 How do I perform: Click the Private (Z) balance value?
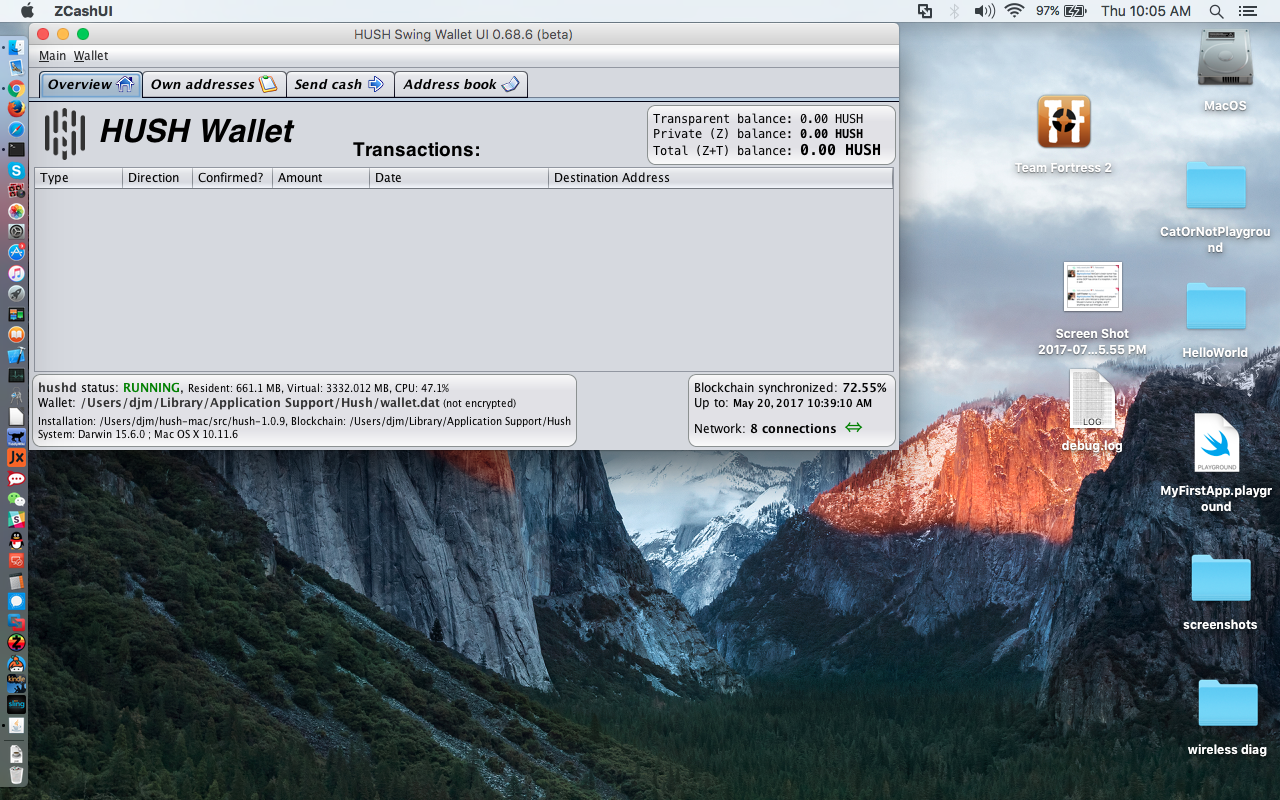coord(831,134)
